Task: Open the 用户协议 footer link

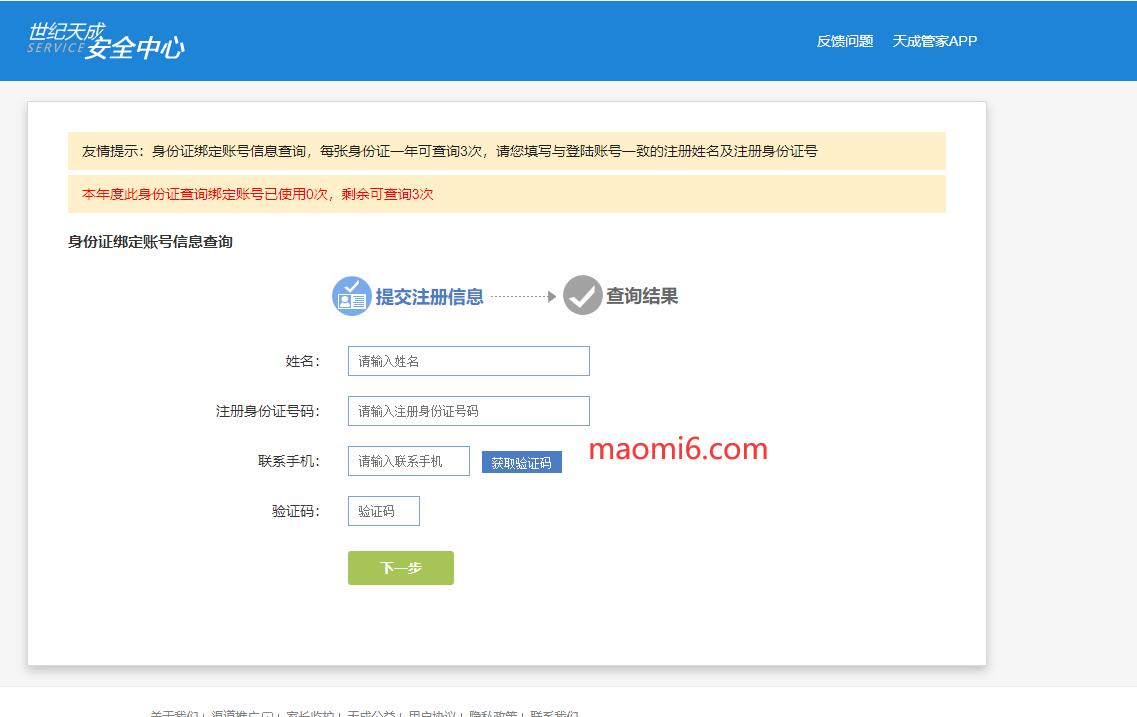Action: 432,713
